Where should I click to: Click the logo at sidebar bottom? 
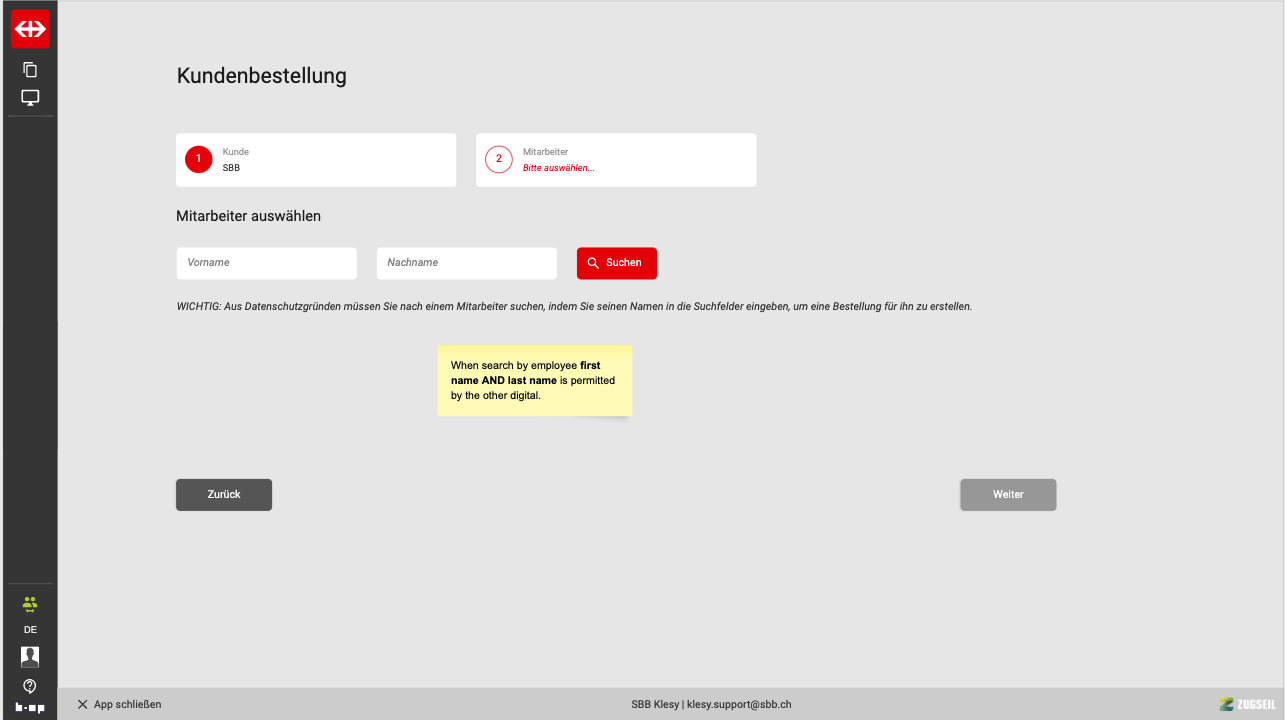tap(30, 707)
